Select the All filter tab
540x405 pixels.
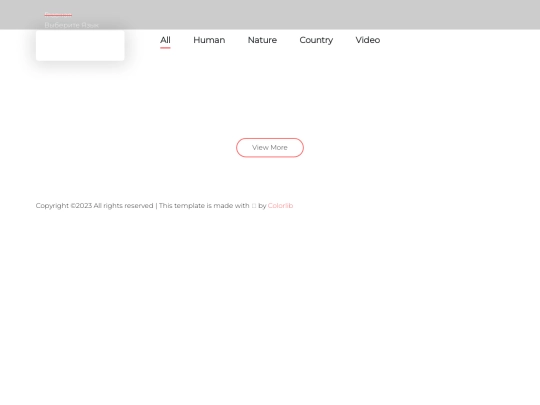coord(165,40)
